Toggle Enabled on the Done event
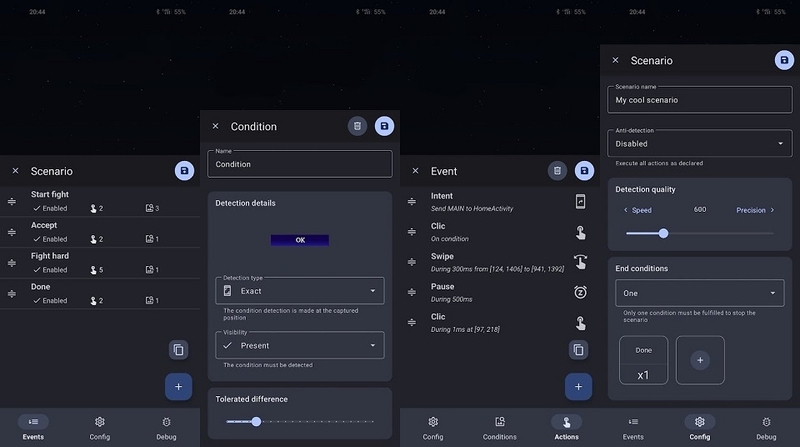This screenshot has height=447, width=800. [x=50, y=301]
